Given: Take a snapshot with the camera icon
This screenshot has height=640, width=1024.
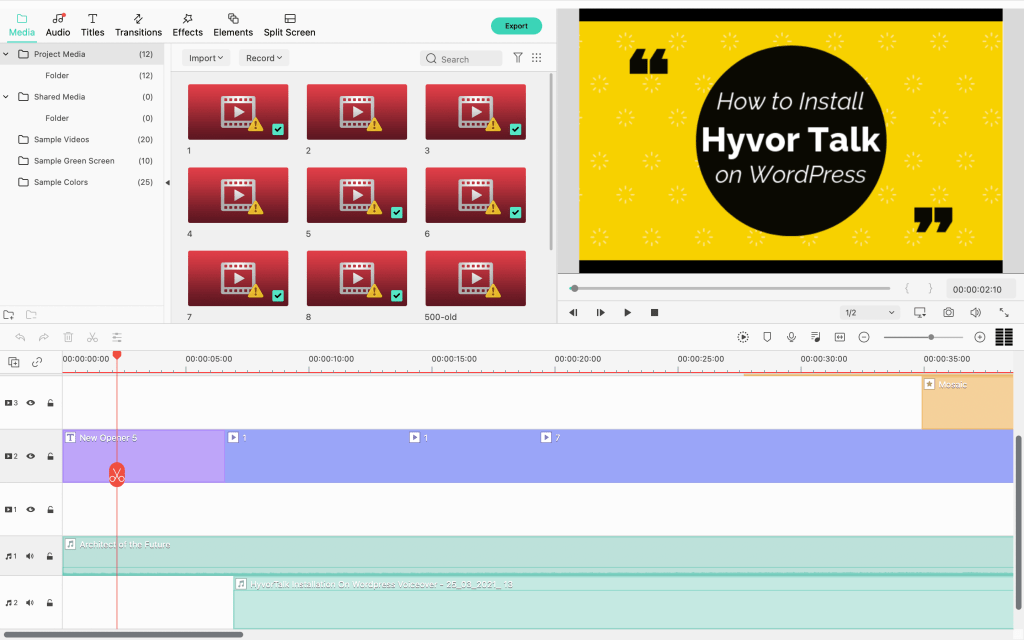Looking at the screenshot, I should (948, 313).
